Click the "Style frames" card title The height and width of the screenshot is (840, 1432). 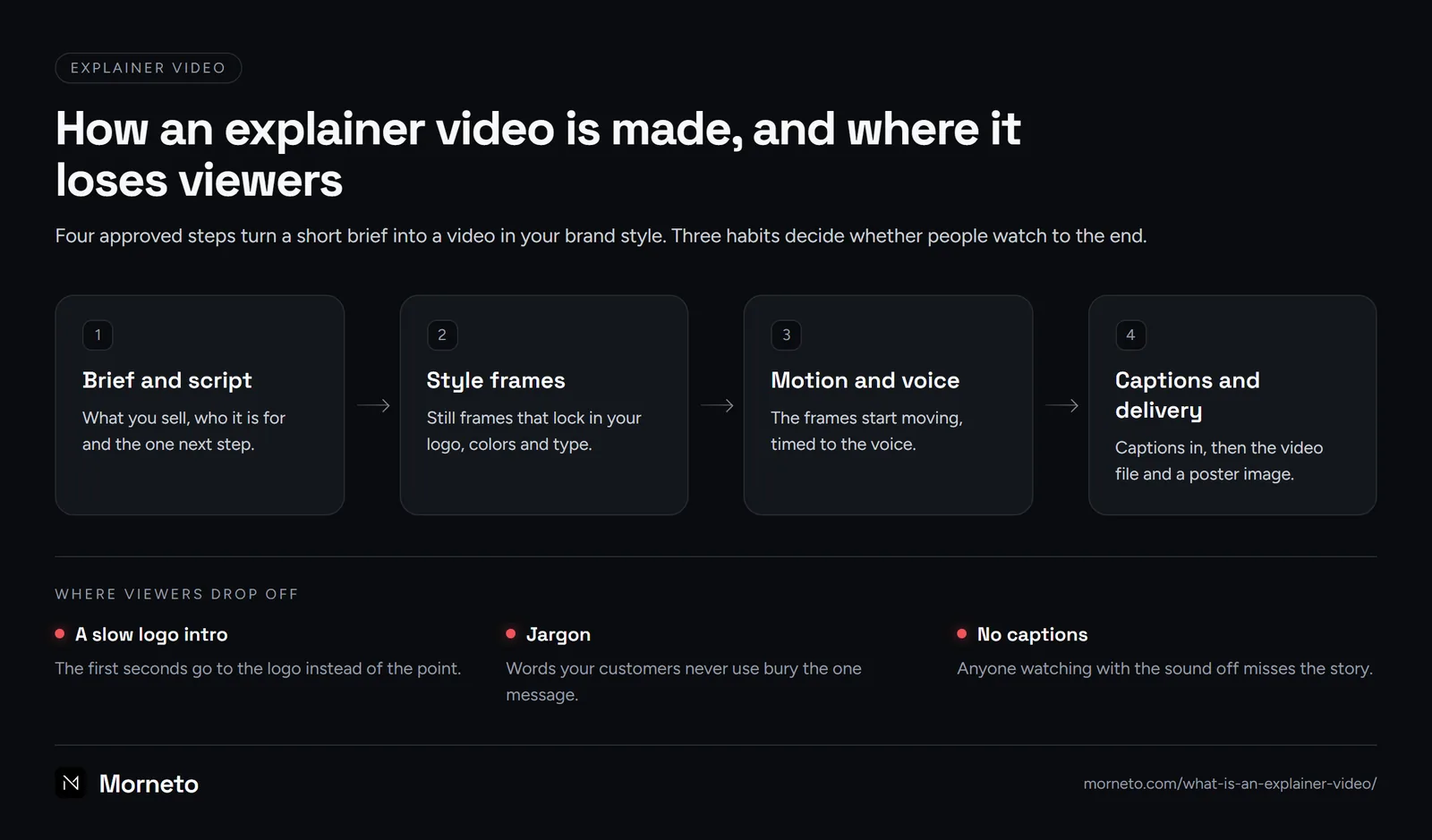(496, 380)
